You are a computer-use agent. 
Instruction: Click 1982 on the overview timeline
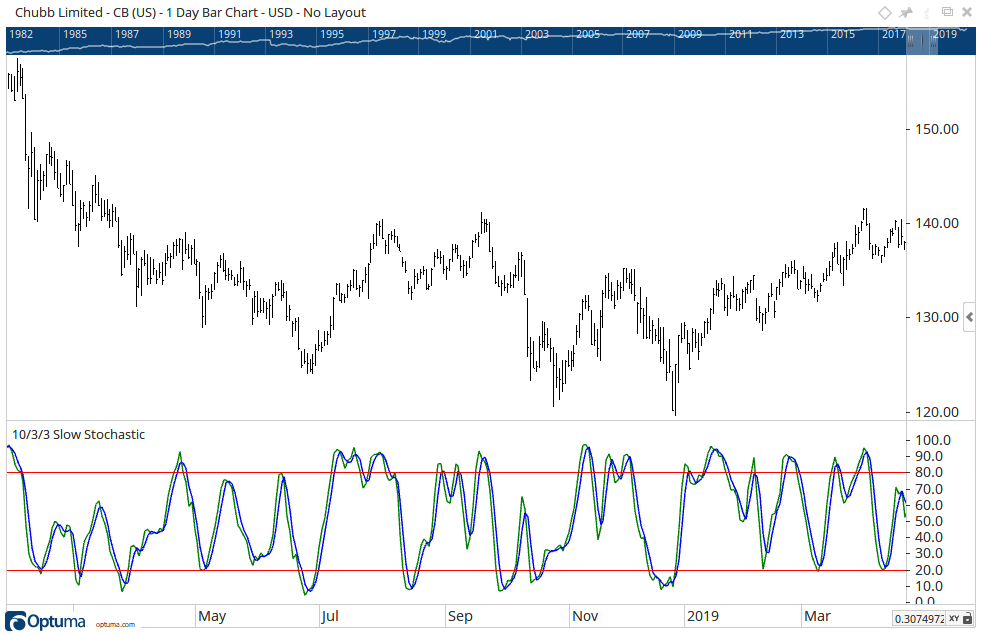(x=21, y=34)
